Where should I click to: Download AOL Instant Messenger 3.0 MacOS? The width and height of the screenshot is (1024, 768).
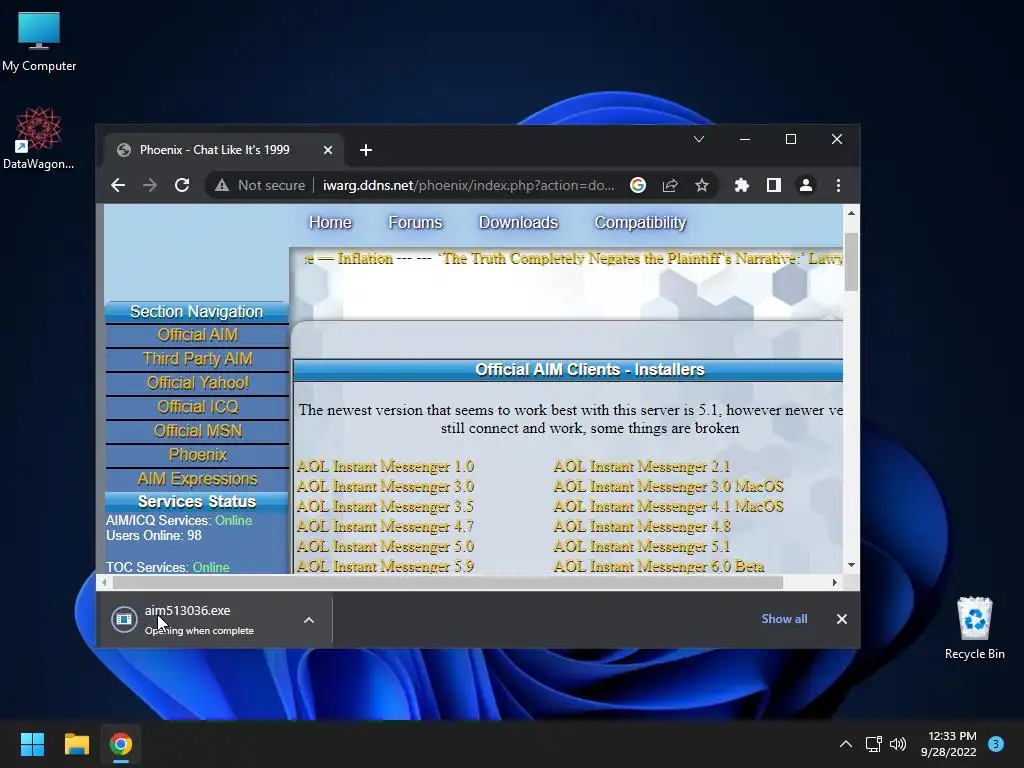pos(668,487)
